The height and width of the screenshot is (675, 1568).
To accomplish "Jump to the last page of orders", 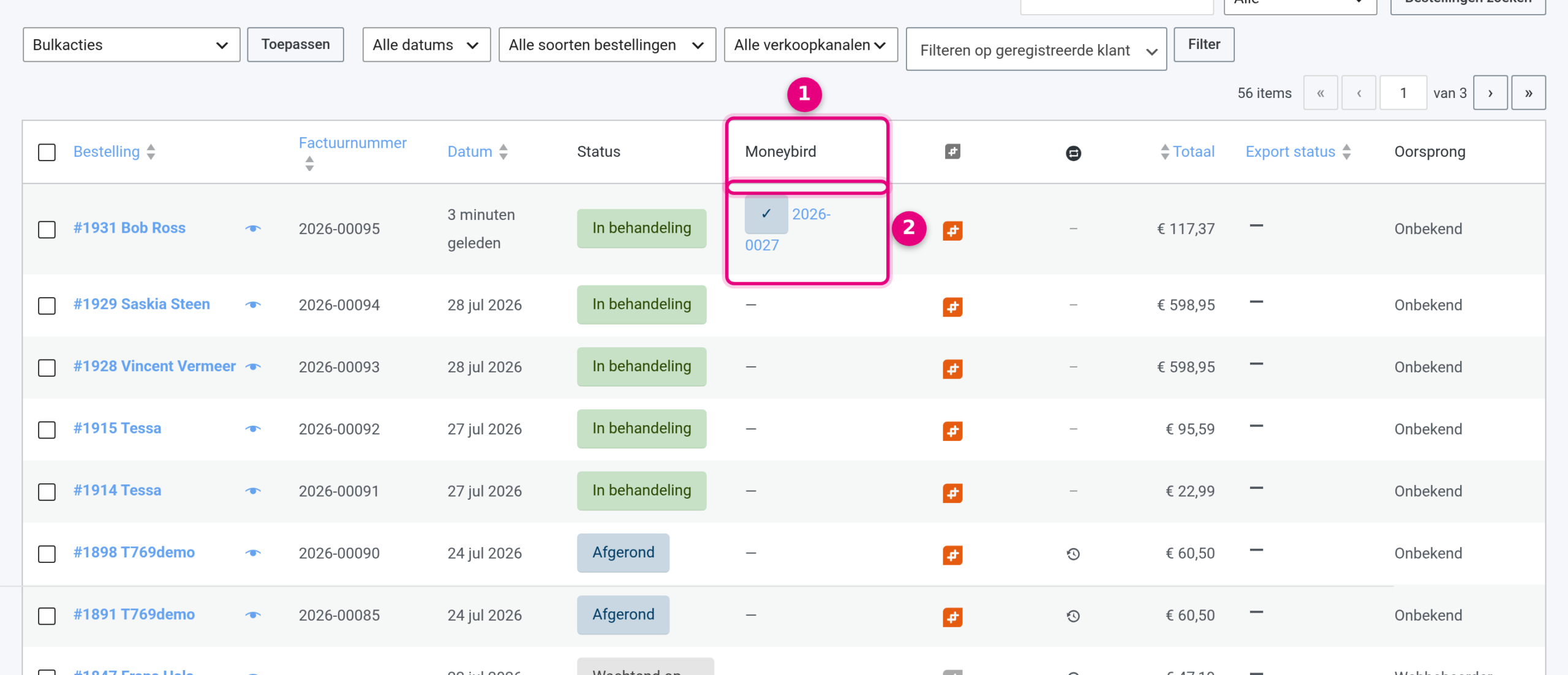I will [1528, 93].
